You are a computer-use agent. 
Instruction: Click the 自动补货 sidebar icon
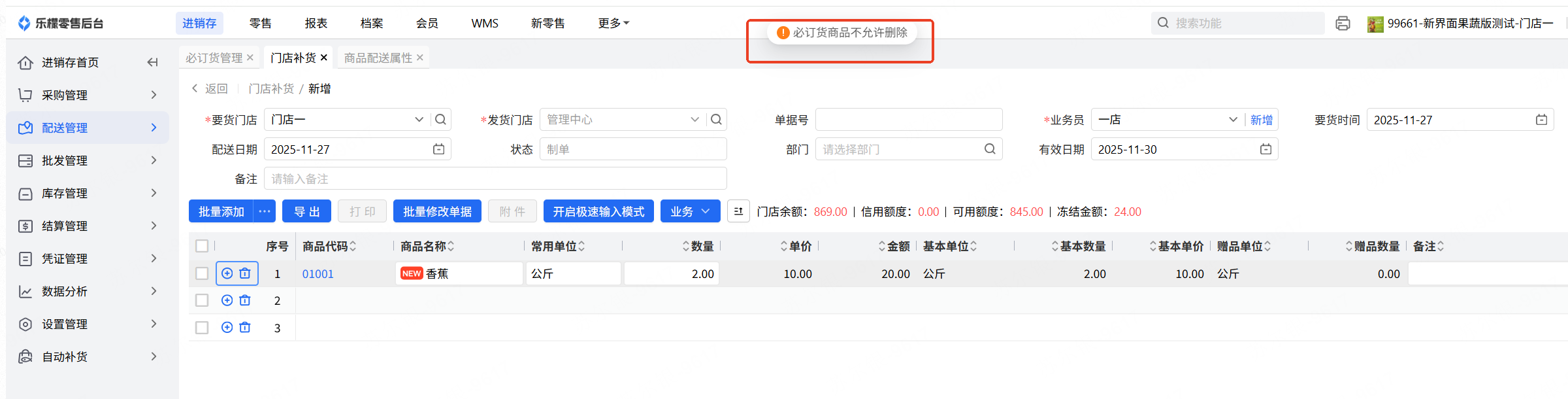click(25, 356)
